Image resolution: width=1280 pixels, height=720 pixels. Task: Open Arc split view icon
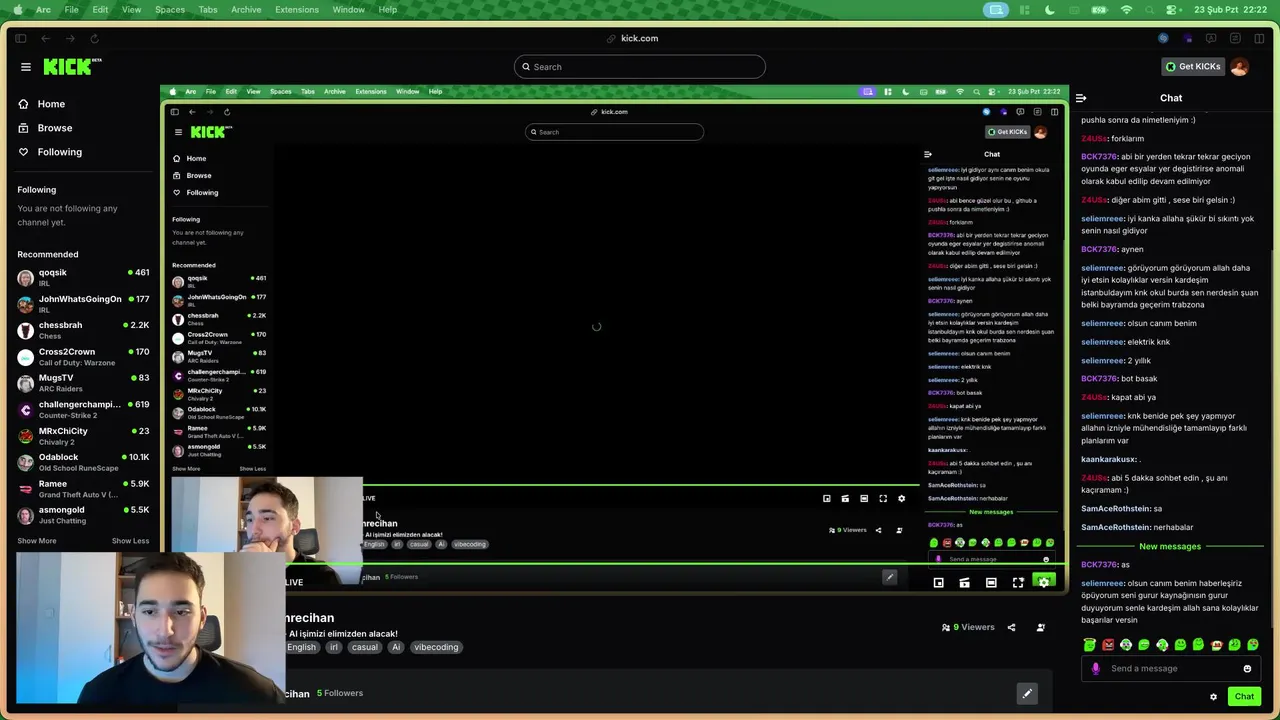[x=1260, y=39]
